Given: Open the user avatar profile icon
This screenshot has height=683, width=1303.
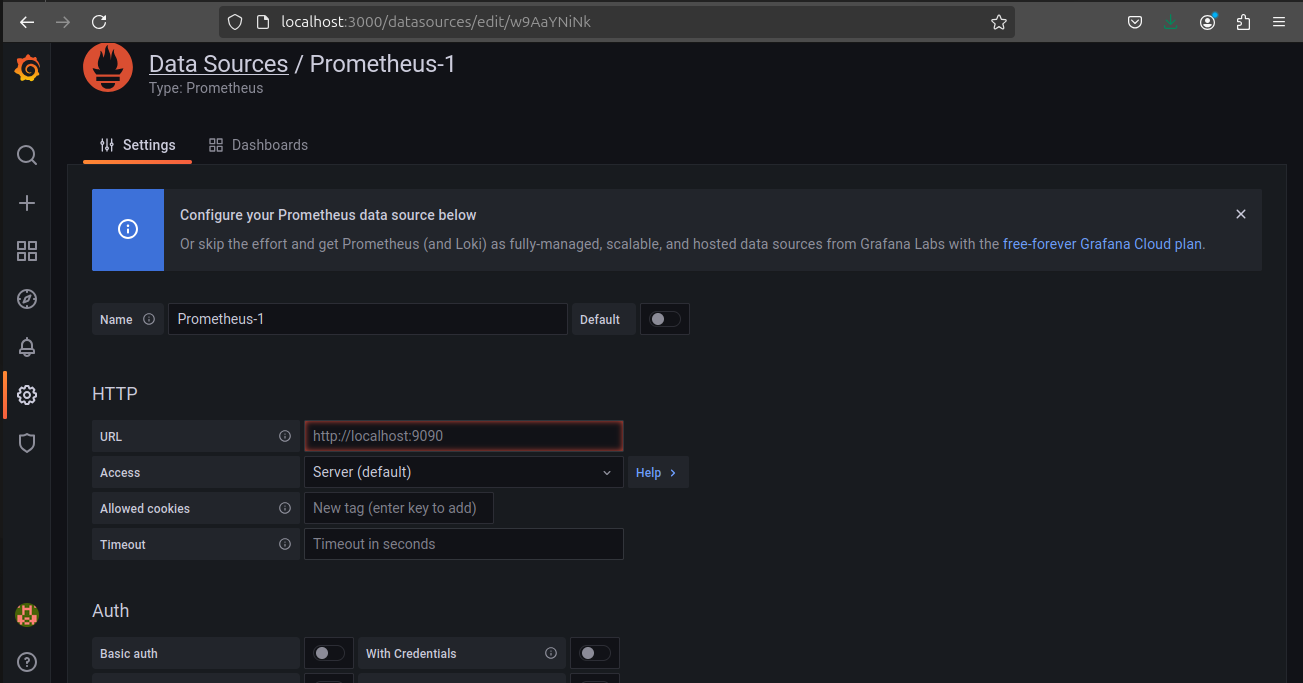Looking at the screenshot, I should coord(27,615).
